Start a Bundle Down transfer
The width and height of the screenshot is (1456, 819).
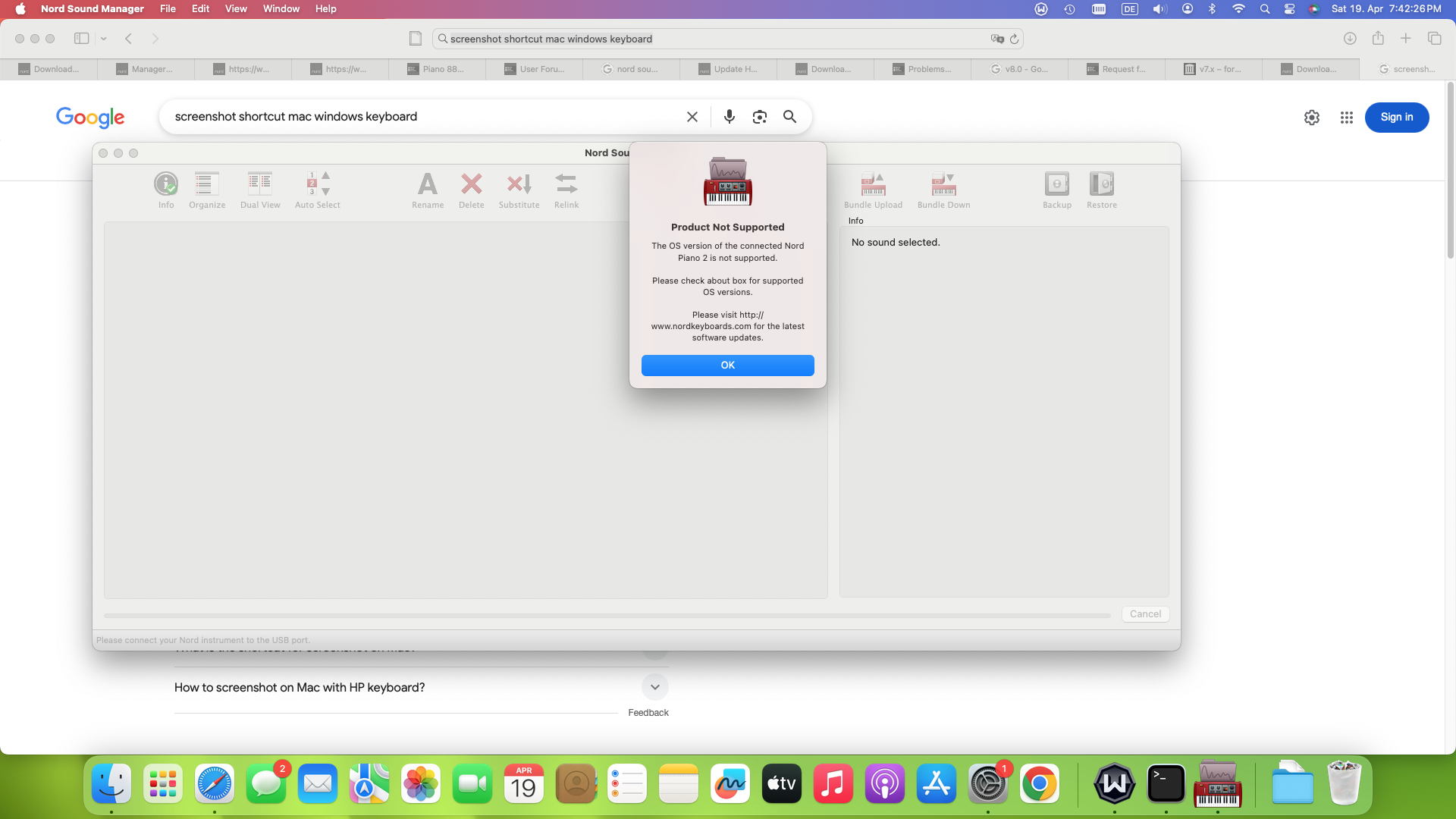(943, 190)
